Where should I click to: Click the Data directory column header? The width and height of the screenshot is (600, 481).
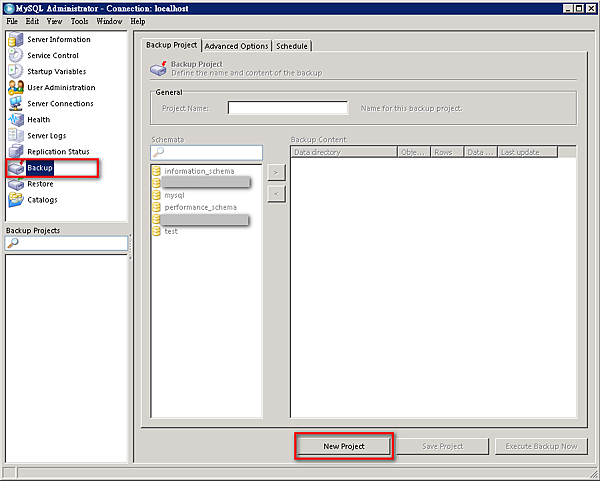click(344, 152)
